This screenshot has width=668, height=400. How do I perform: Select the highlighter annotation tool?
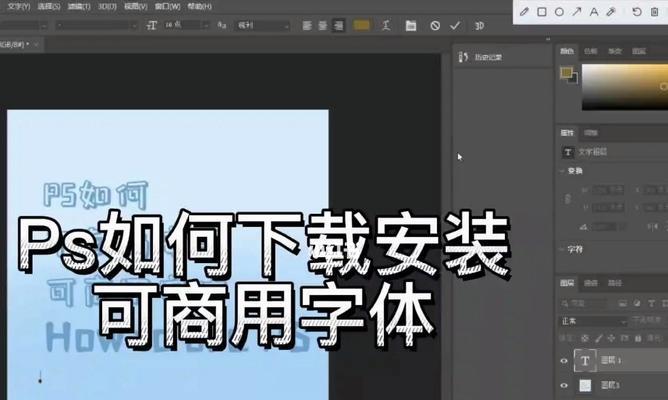[611, 12]
